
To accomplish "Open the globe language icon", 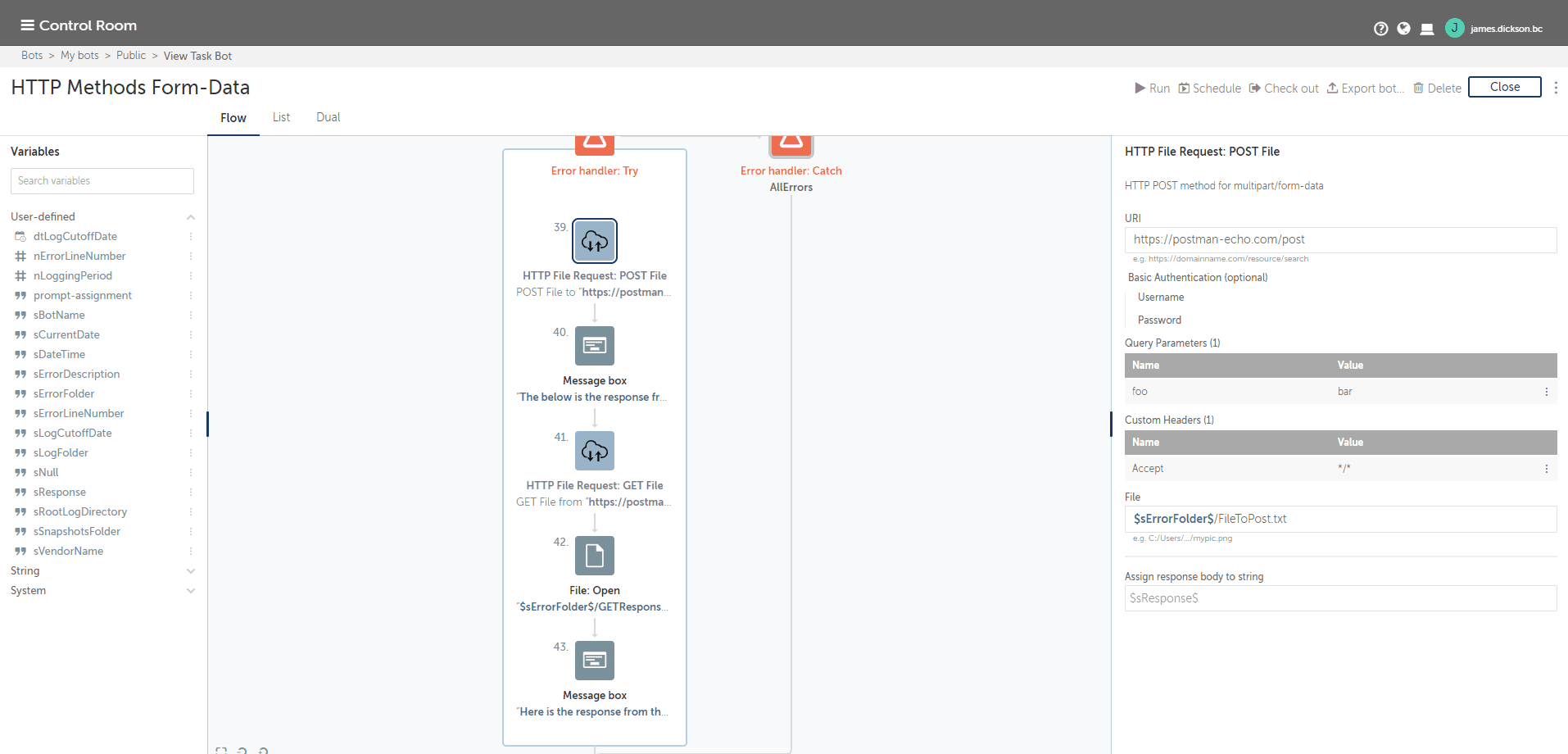I will click(1403, 29).
